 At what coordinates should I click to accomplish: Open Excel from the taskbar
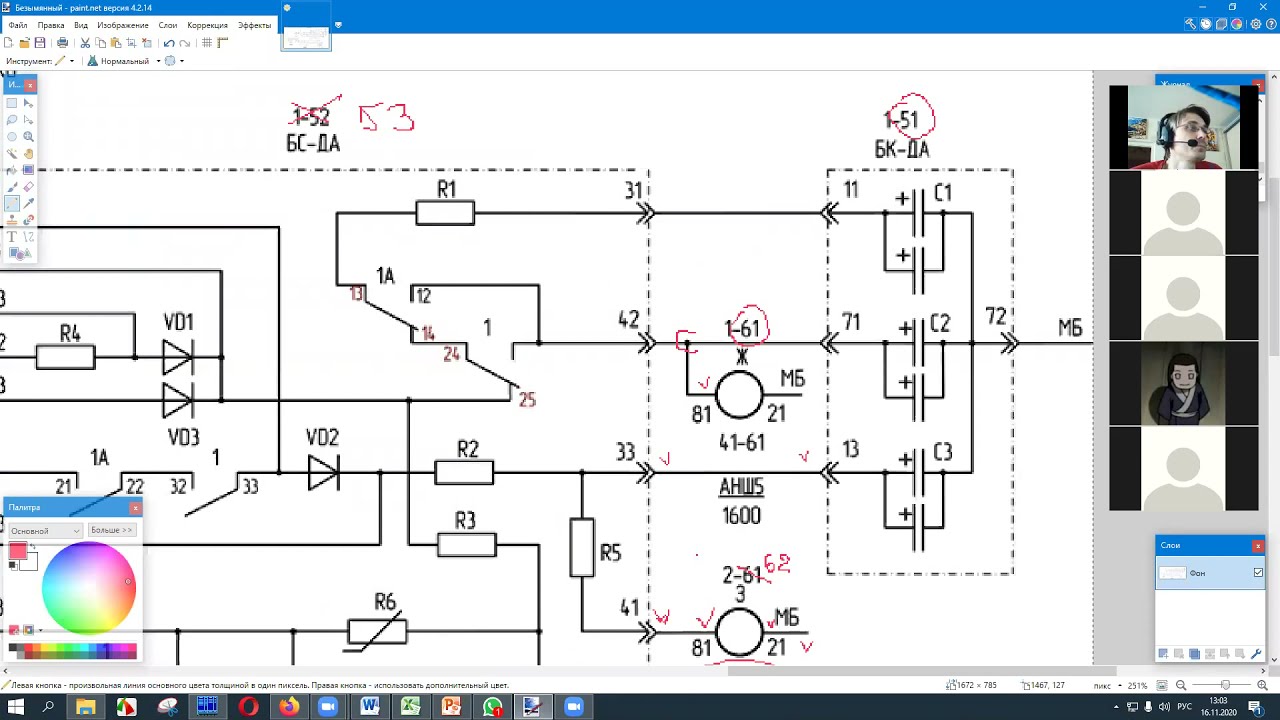(411, 707)
